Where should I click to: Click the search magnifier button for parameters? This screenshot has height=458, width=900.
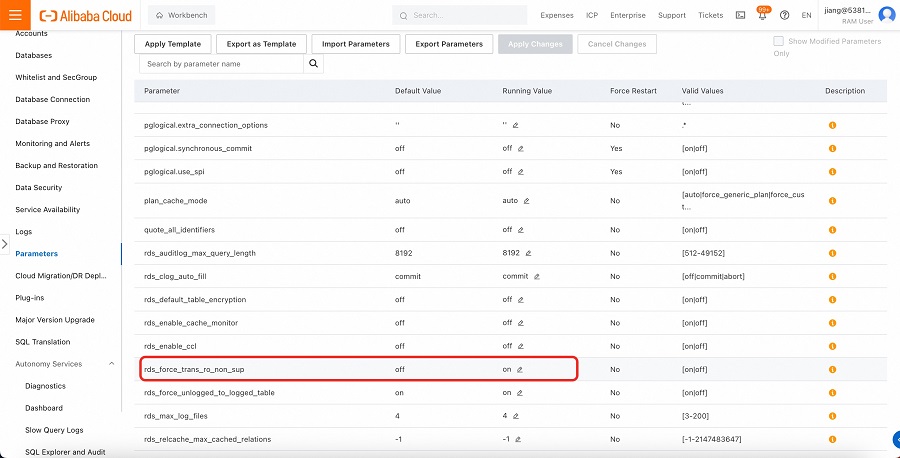(x=314, y=64)
